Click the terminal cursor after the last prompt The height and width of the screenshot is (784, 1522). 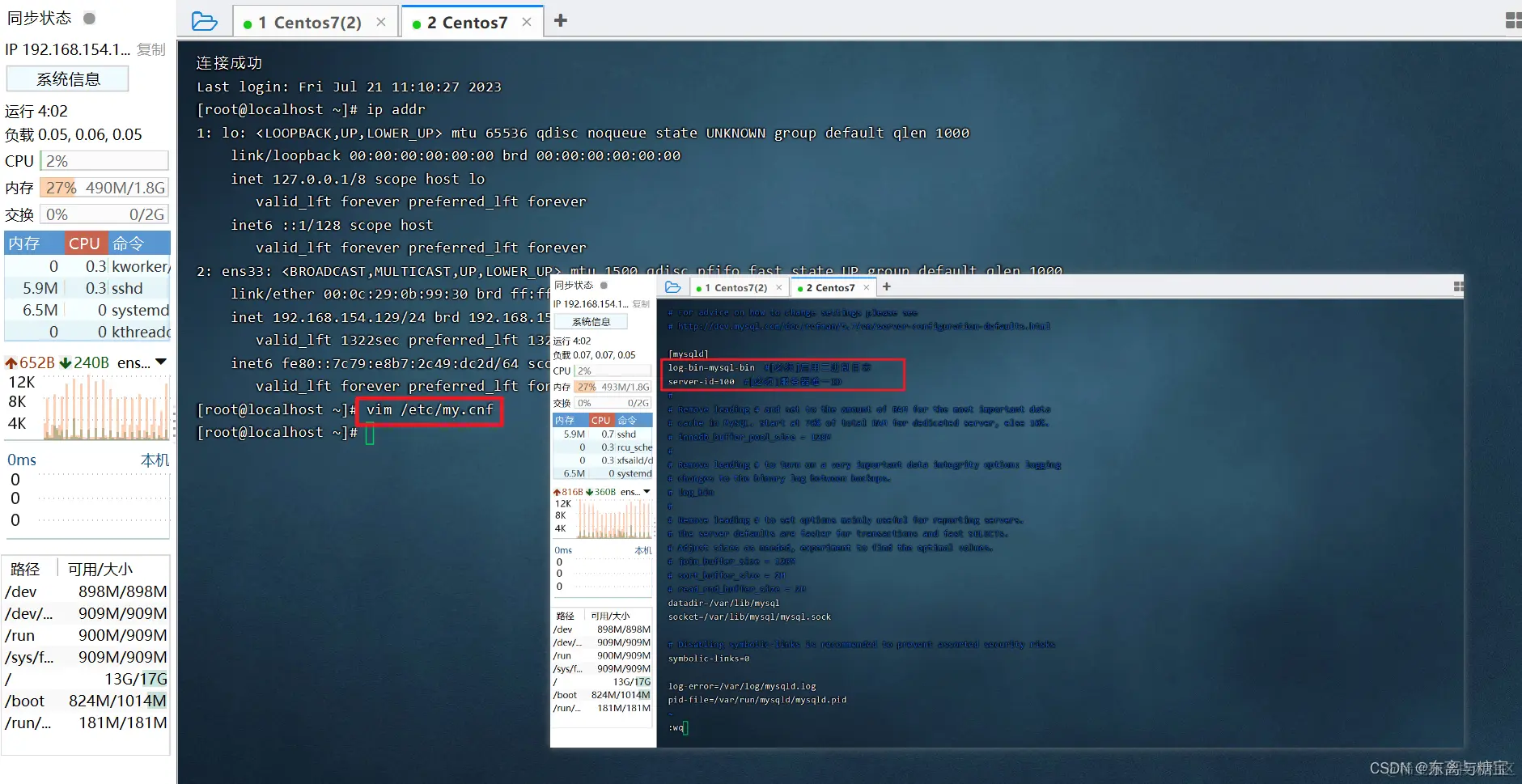click(370, 433)
